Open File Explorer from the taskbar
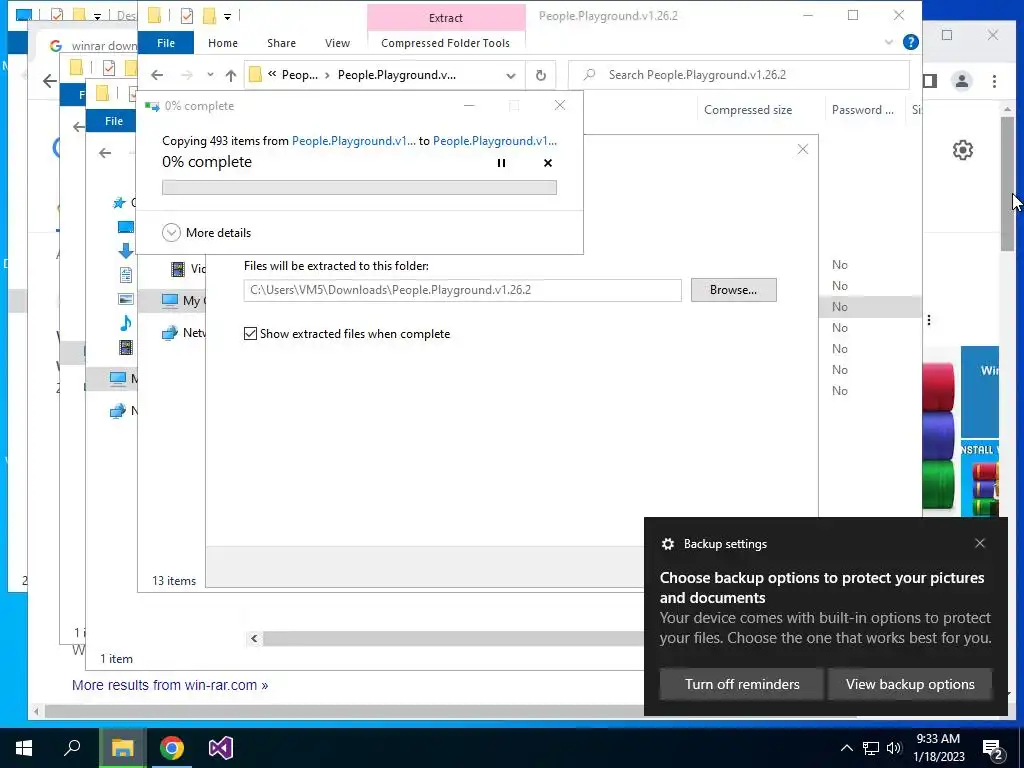Image resolution: width=1024 pixels, height=768 pixels. click(122, 748)
